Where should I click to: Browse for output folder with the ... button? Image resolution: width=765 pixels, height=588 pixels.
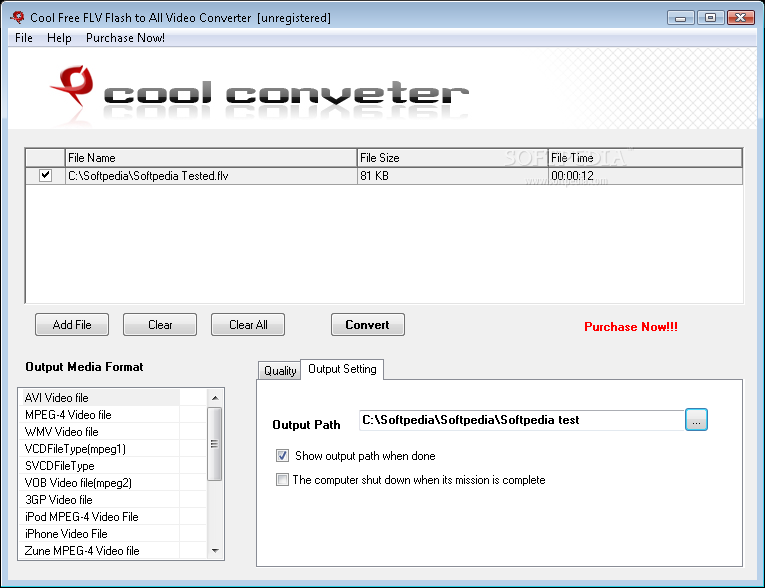[696, 420]
